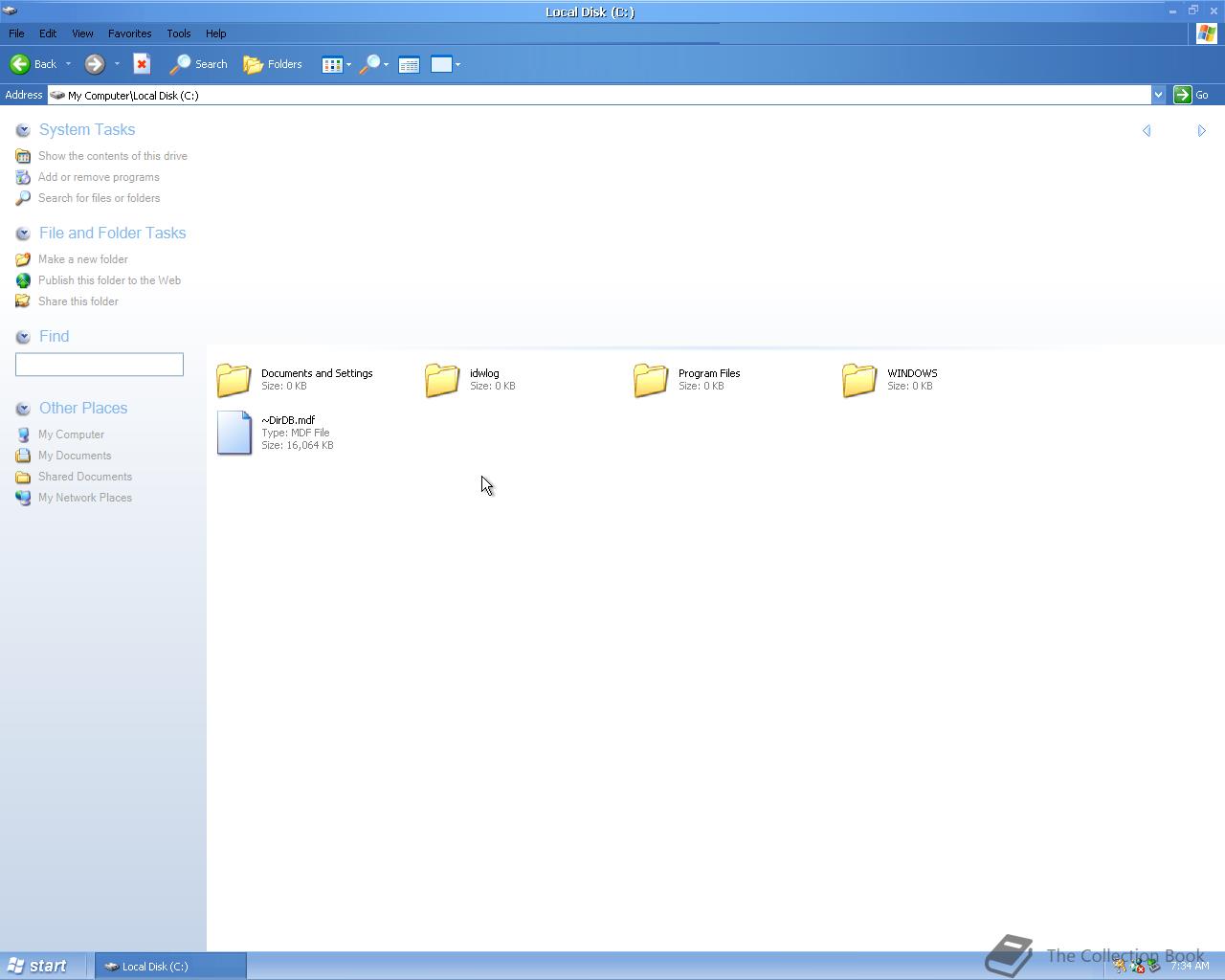Click Show the contents of this drive
The height and width of the screenshot is (980, 1225).
[112, 156]
